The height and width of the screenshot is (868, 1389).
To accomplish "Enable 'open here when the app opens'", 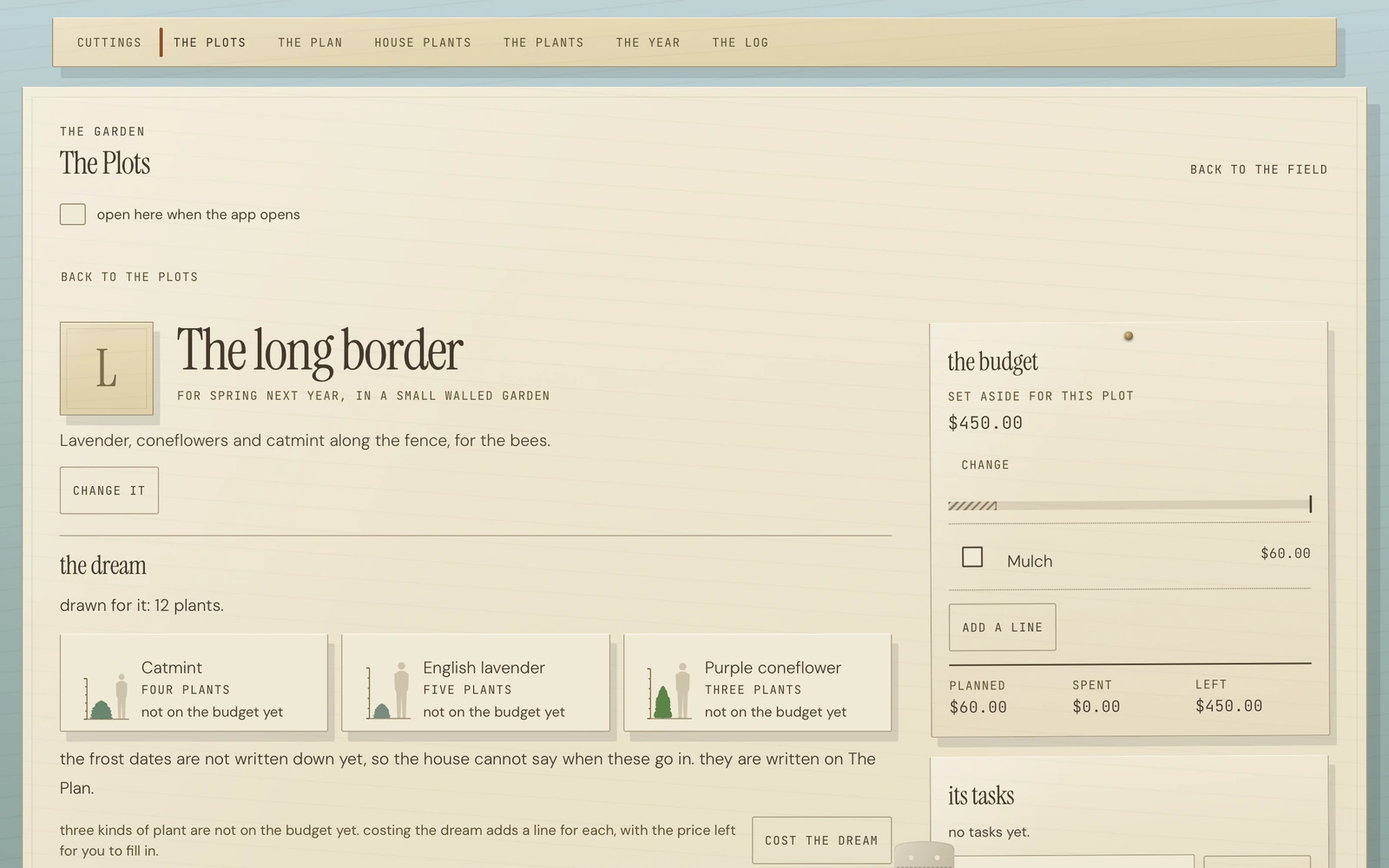I will [x=73, y=214].
